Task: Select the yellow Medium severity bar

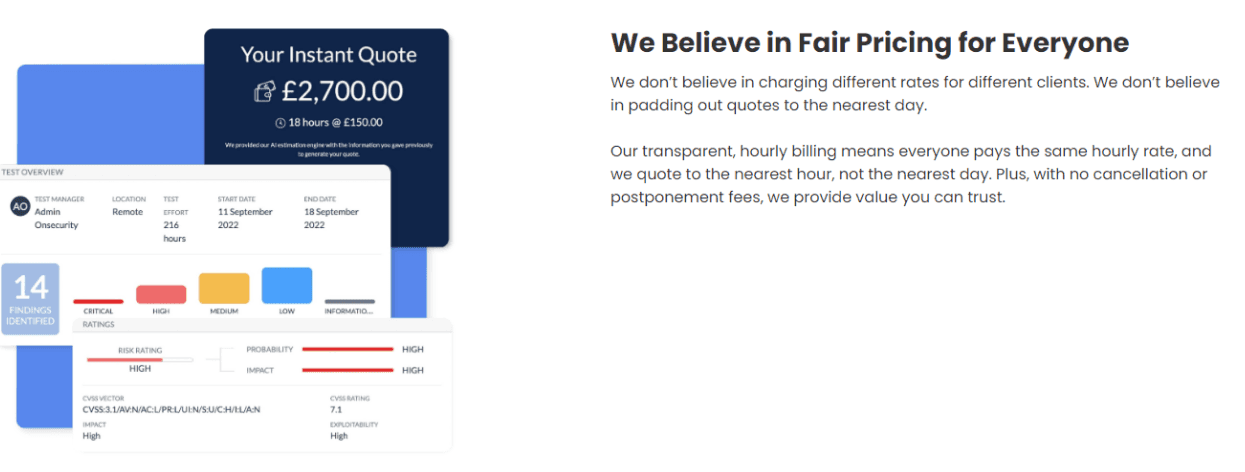Action: click(224, 288)
